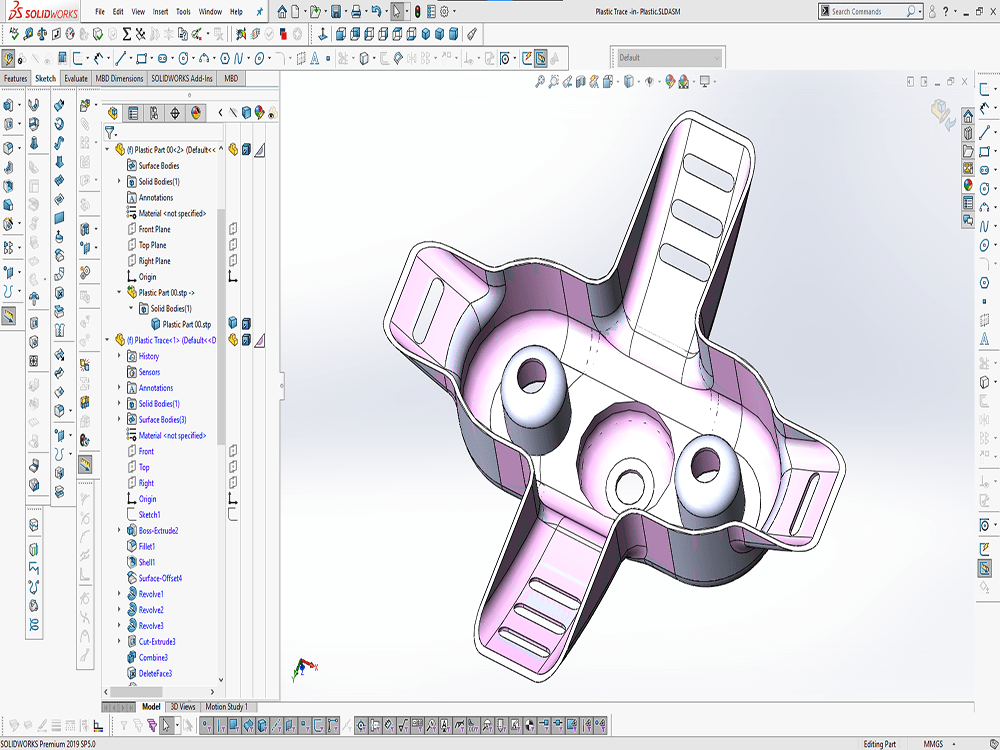Open the File menu
Screen dimensions: 1000x750
[x=100, y=11]
